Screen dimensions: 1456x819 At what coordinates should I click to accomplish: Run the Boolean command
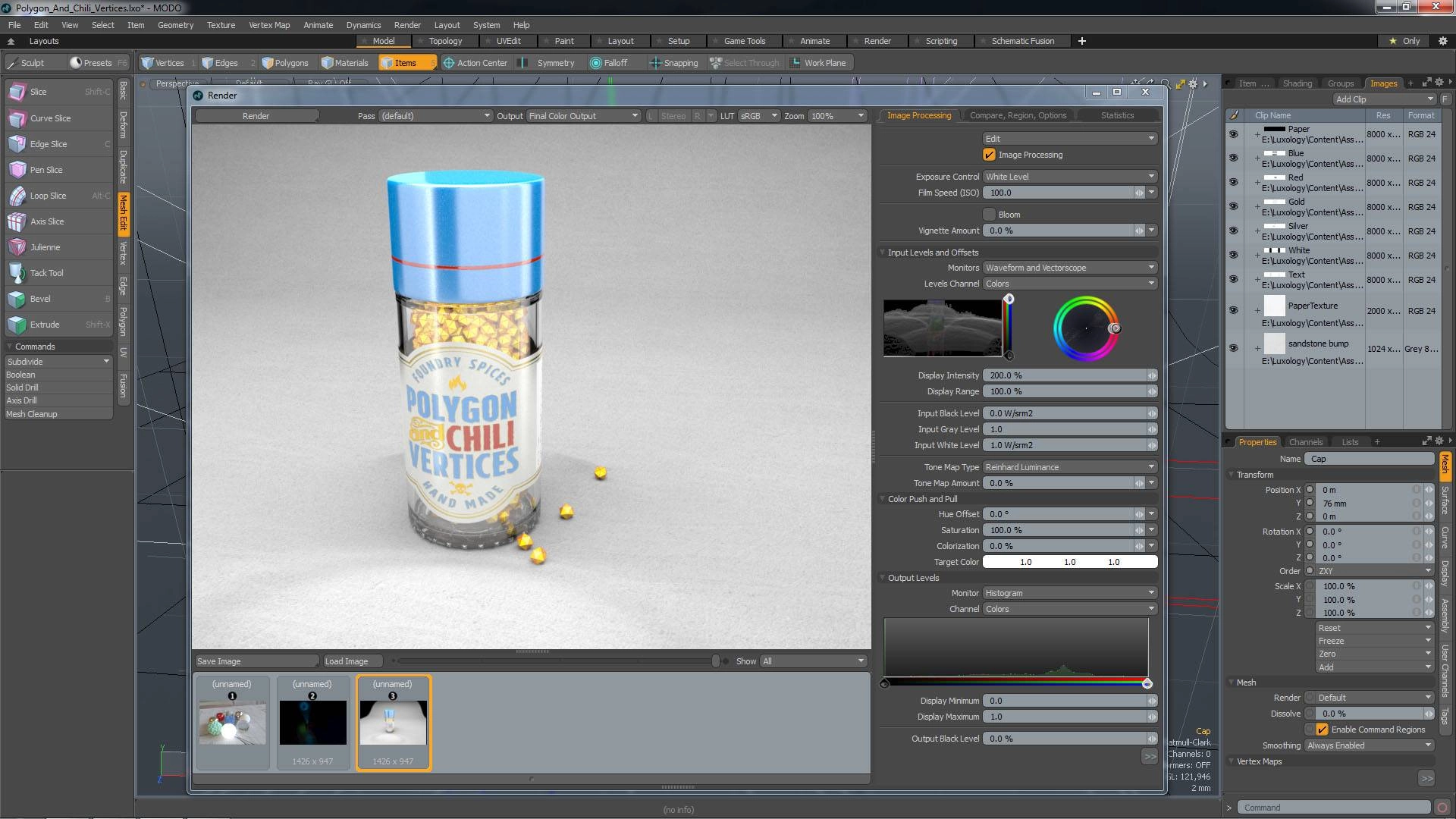[x=58, y=375]
